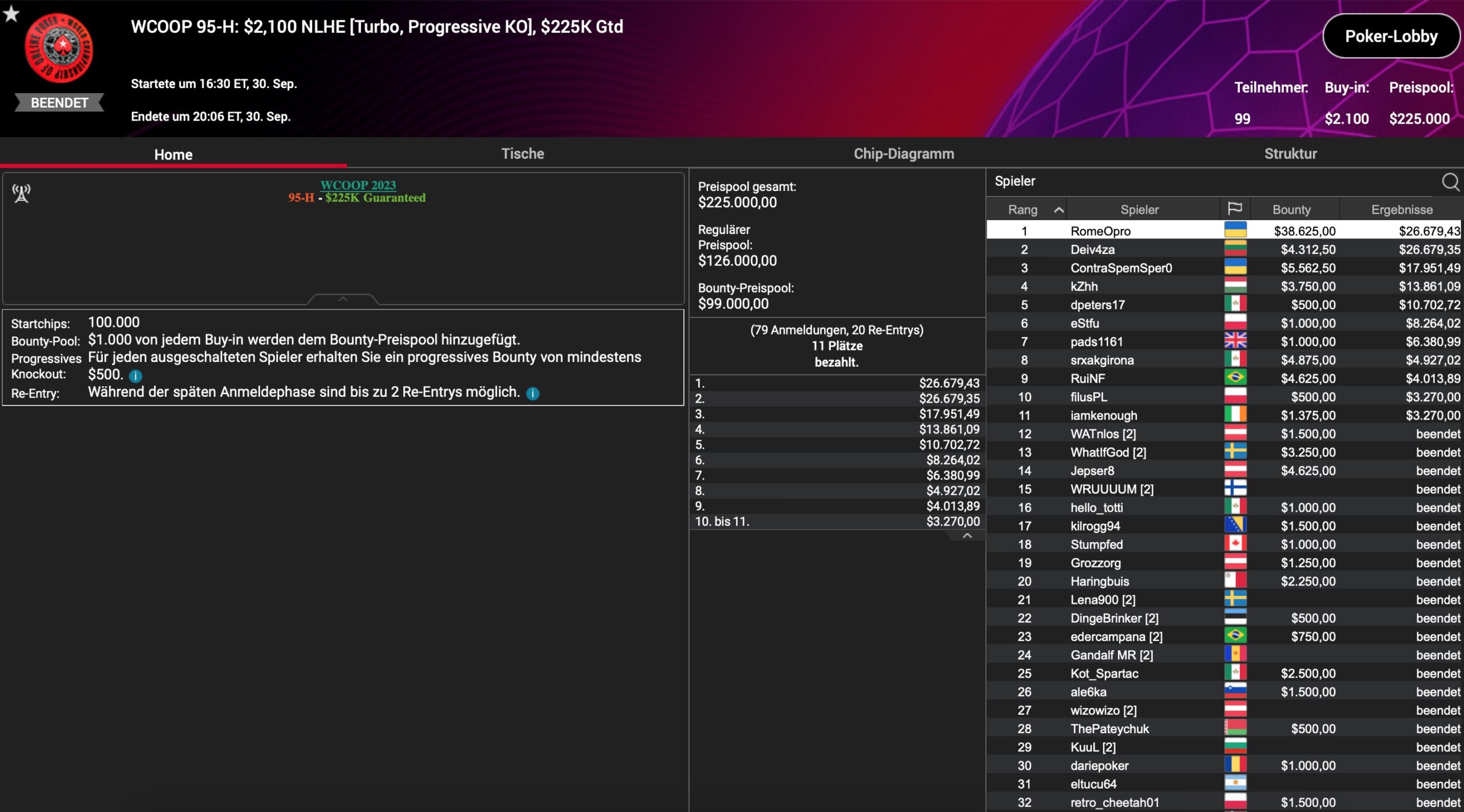Open the Struktur tab

(1290, 153)
